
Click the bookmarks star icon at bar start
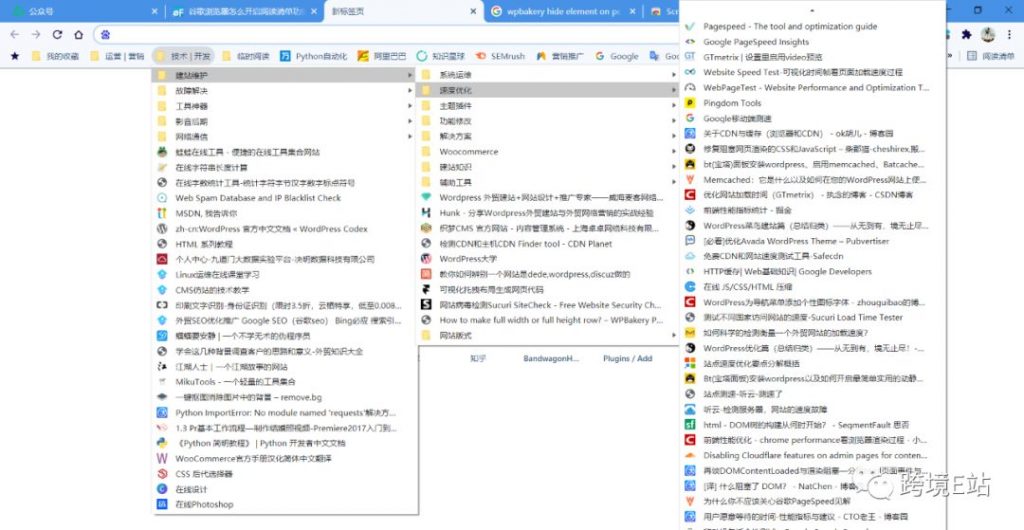point(15,56)
